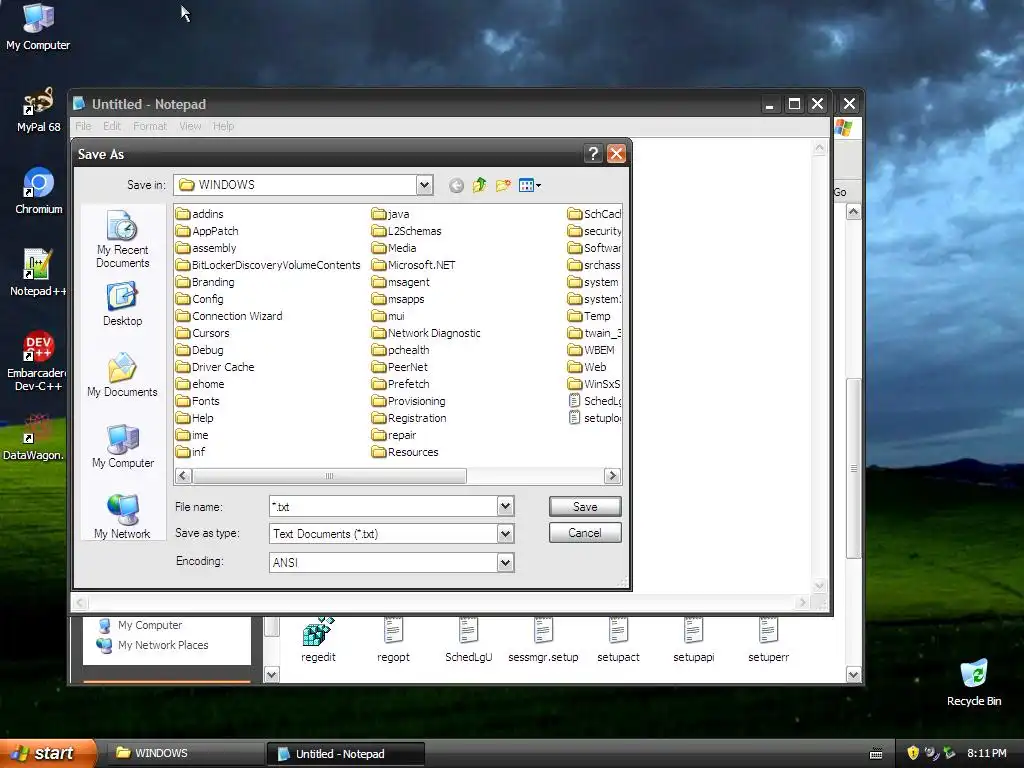
Task: Open Notepad's Help menu
Action: [223, 126]
